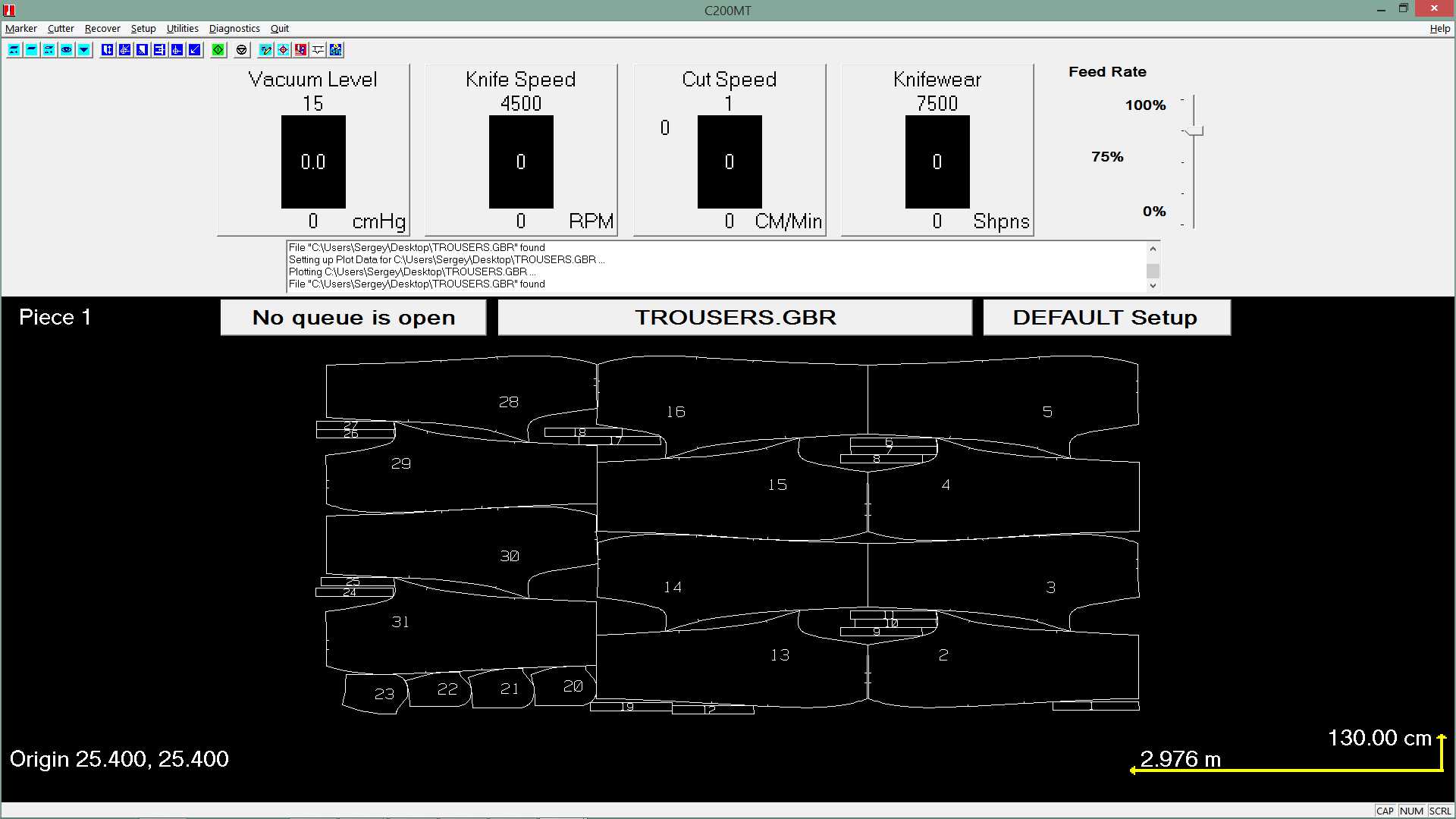
Task: Click the TROUSERS.GBR file button
Action: (x=734, y=317)
